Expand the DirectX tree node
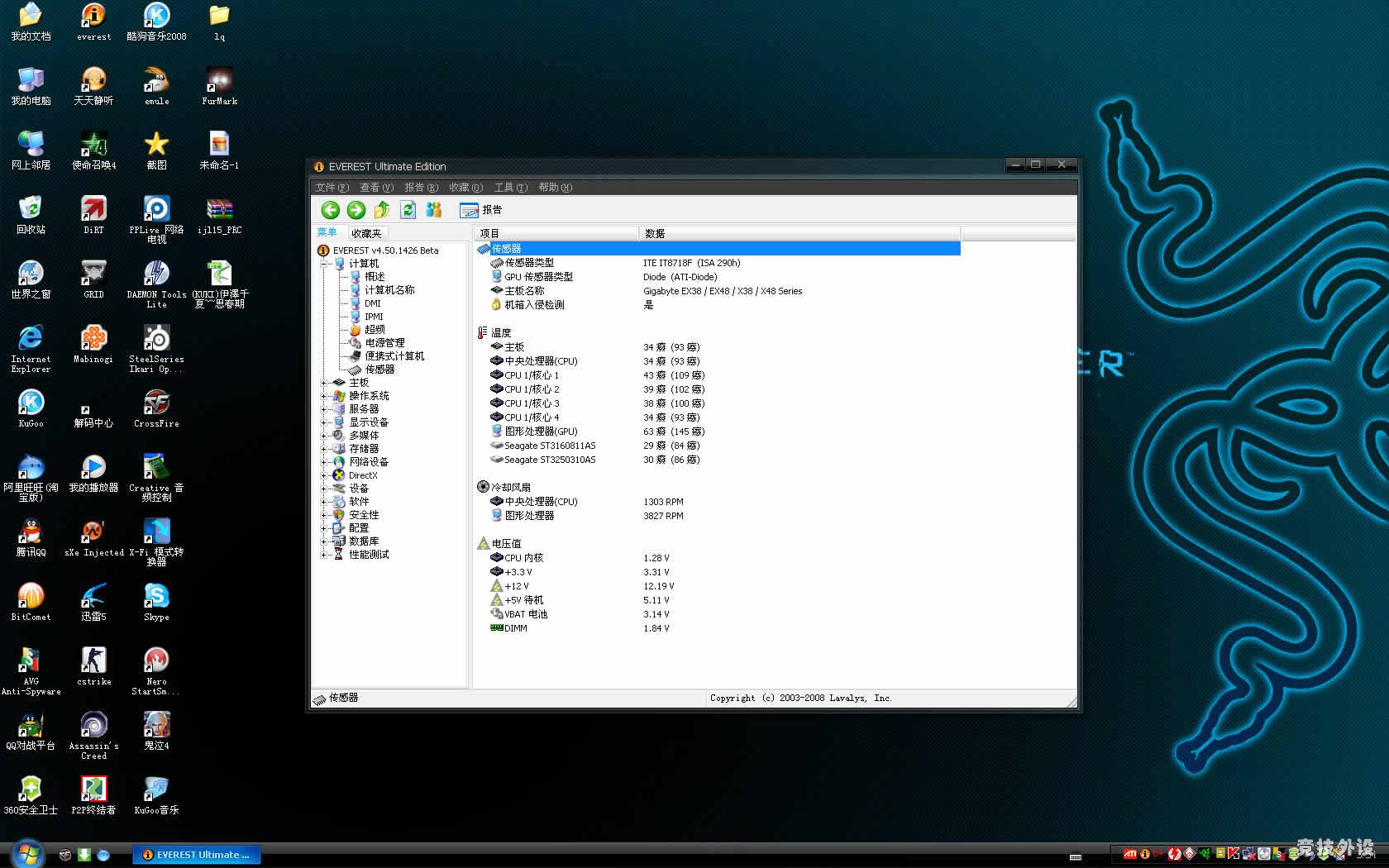 (325, 475)
